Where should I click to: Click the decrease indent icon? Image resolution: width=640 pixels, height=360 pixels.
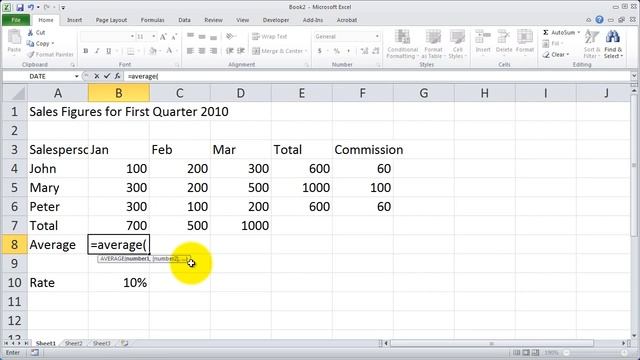point(230,51)
